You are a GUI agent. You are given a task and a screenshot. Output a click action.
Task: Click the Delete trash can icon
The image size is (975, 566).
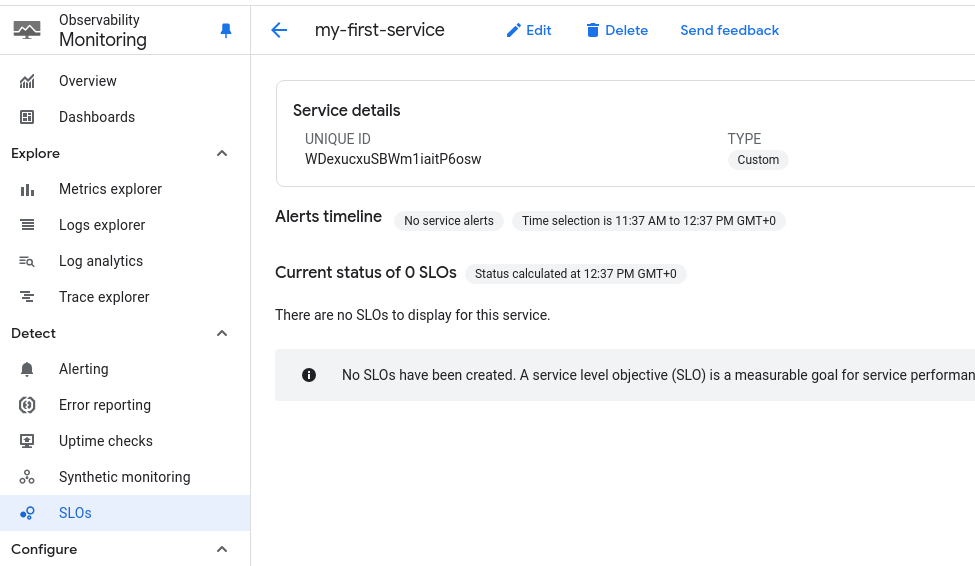[593, 30]
